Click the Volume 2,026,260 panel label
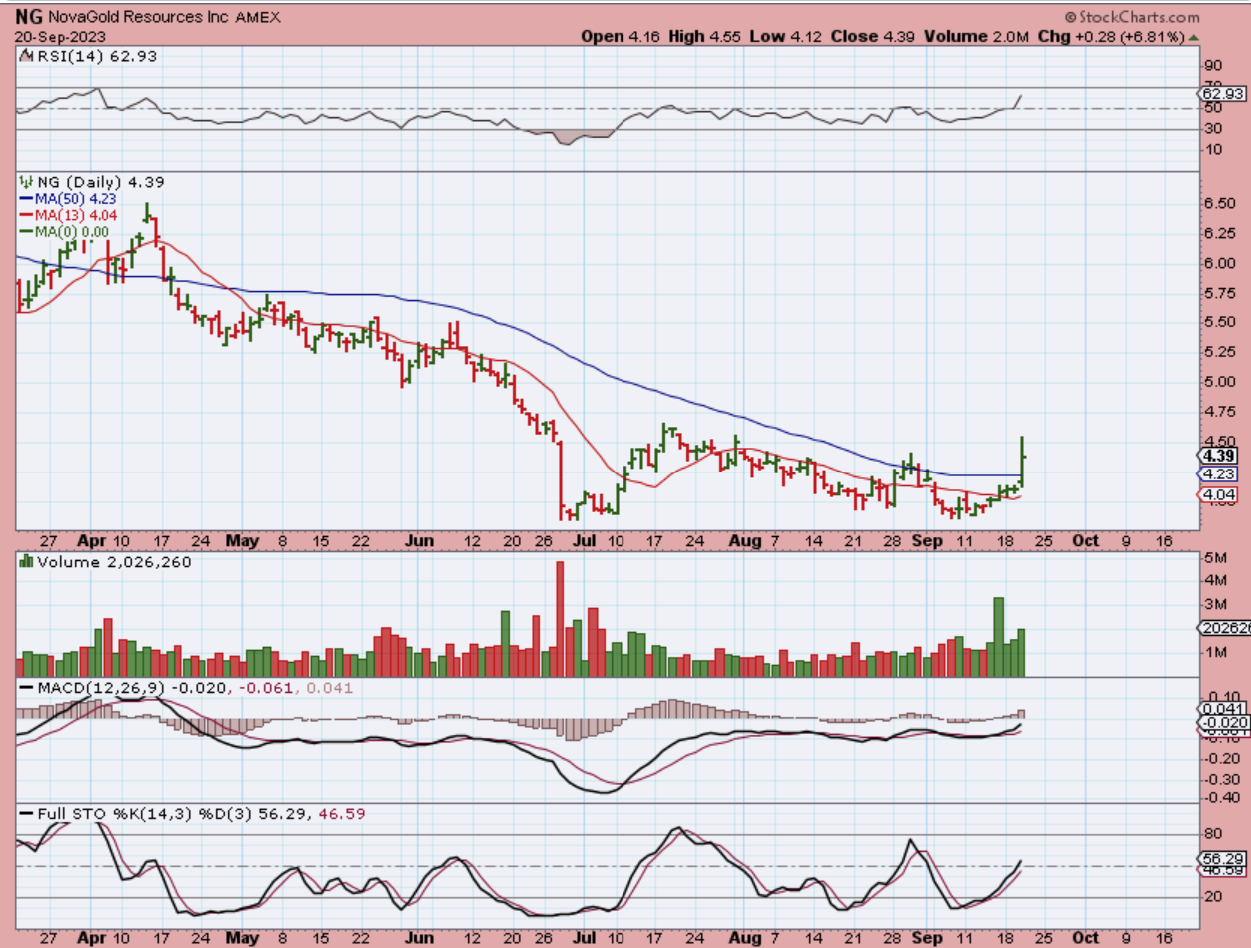Image resolution: width=1251 pixels, height=948 pixels. 115,562
